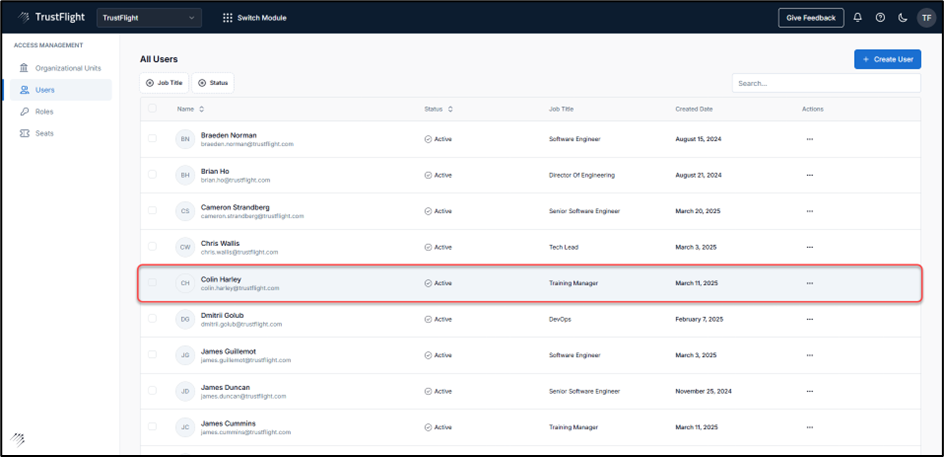Toggle dark mode moon icon
Image resolution: width=944 pixels, height=457 pixels.
coord(903,18)
